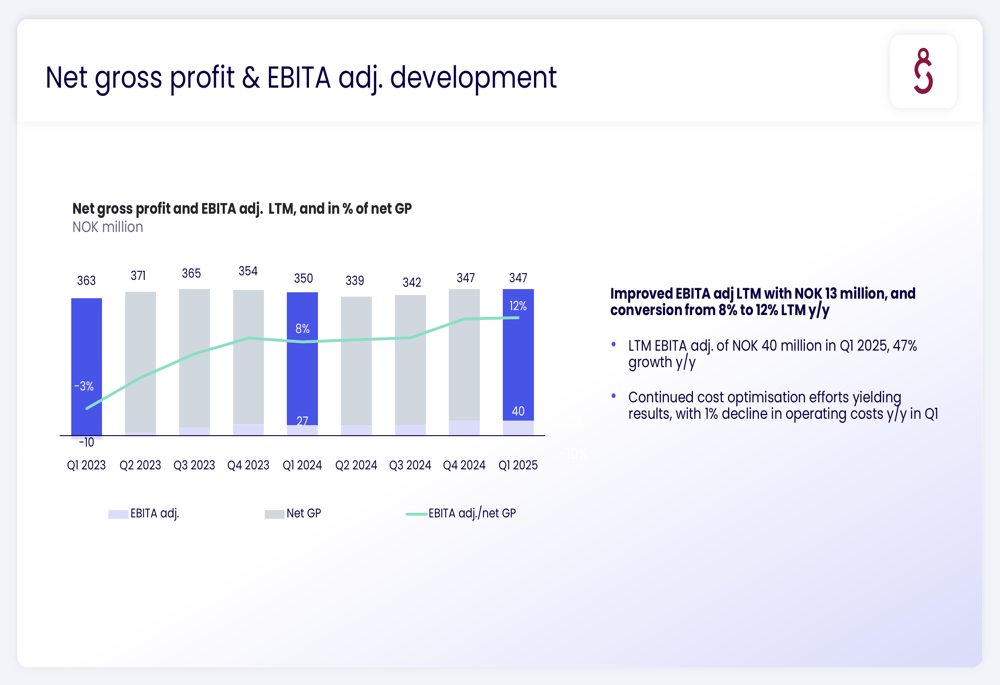Select the blue Q1 2023 bar
This screenshot has height=685, width=1000.
(x=87, y=367)
